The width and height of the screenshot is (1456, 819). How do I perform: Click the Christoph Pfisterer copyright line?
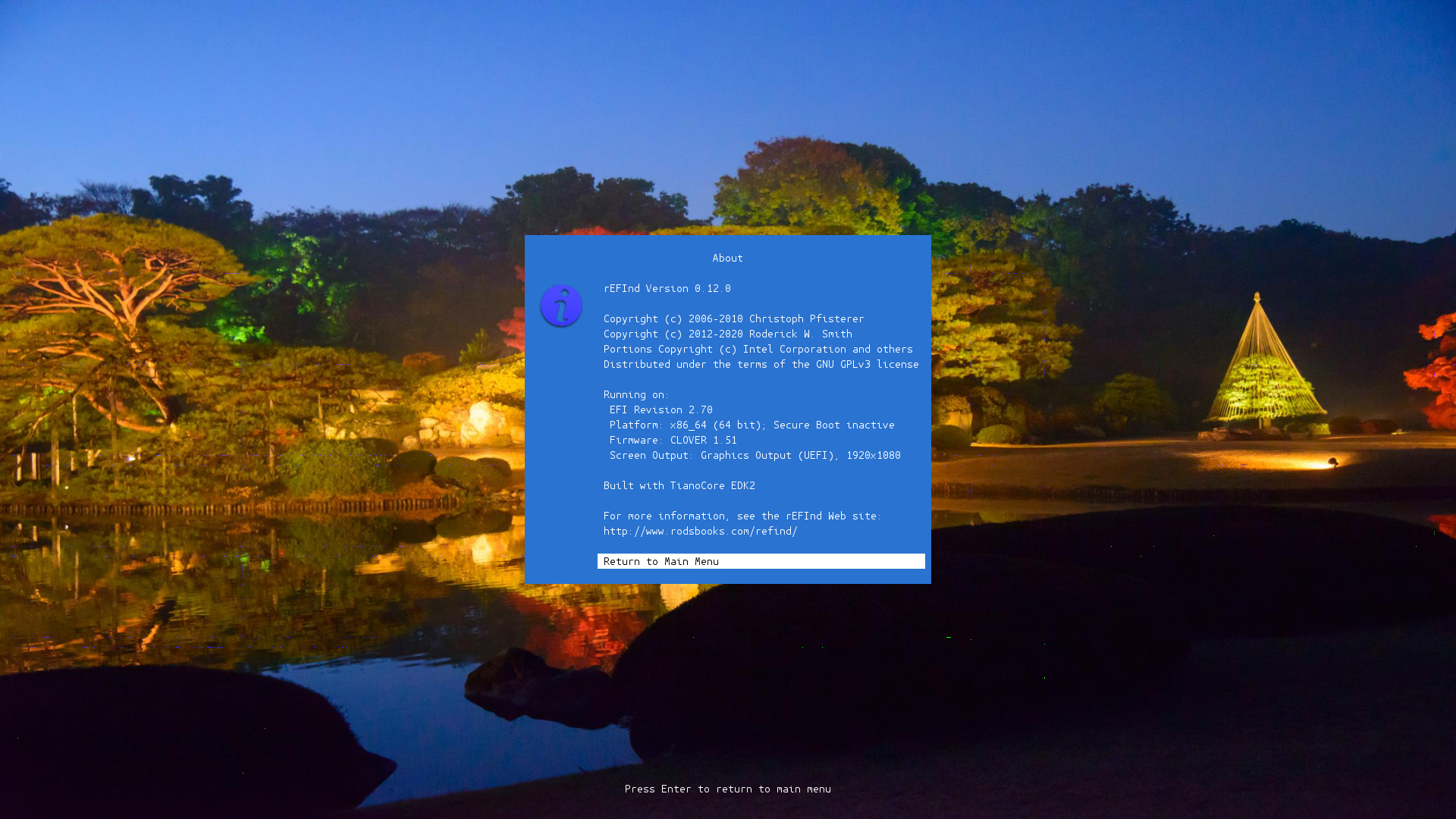[734, 318]
